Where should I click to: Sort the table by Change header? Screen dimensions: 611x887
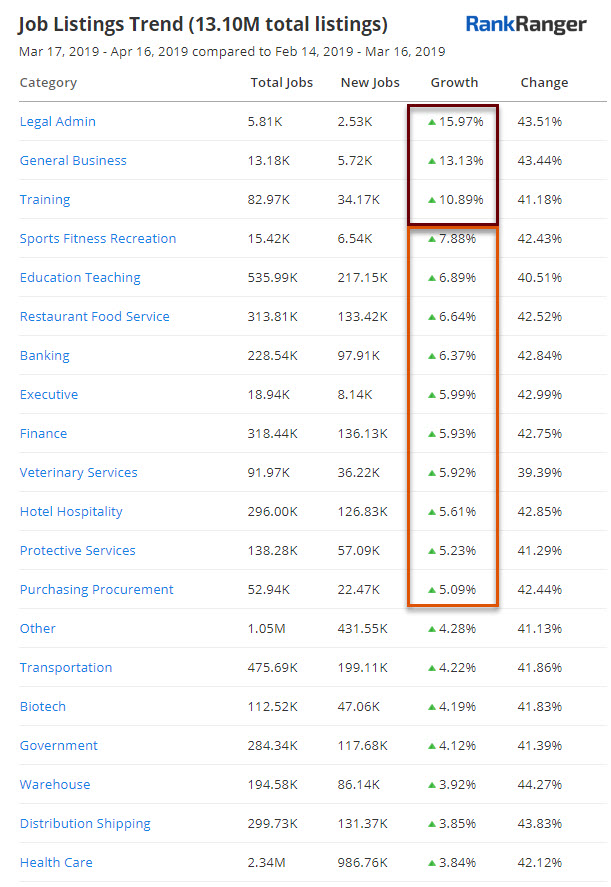tap(544, 83)
